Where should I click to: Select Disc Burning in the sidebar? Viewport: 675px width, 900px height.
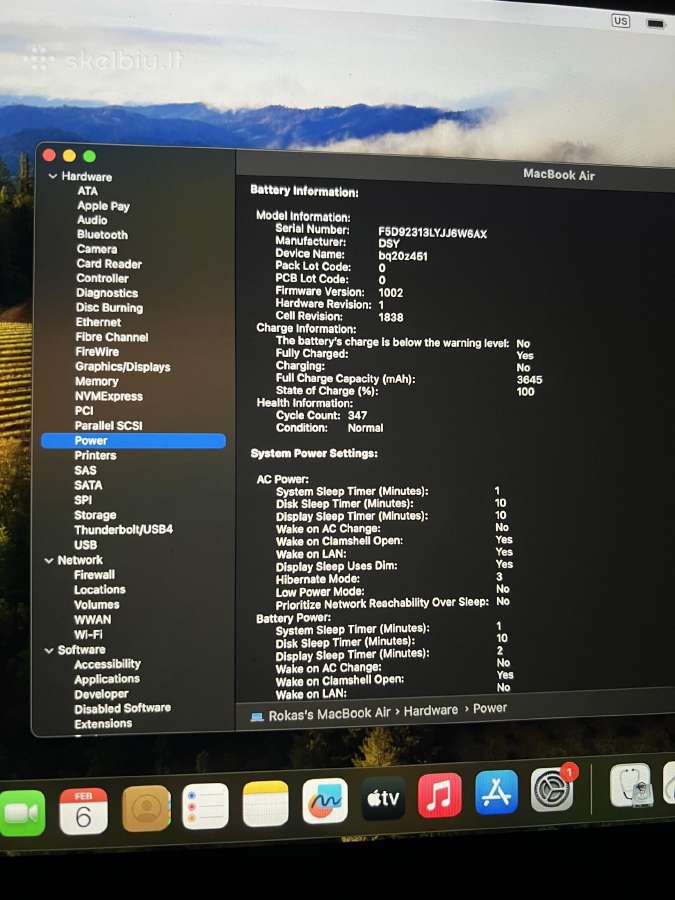[x=109, y=308]
